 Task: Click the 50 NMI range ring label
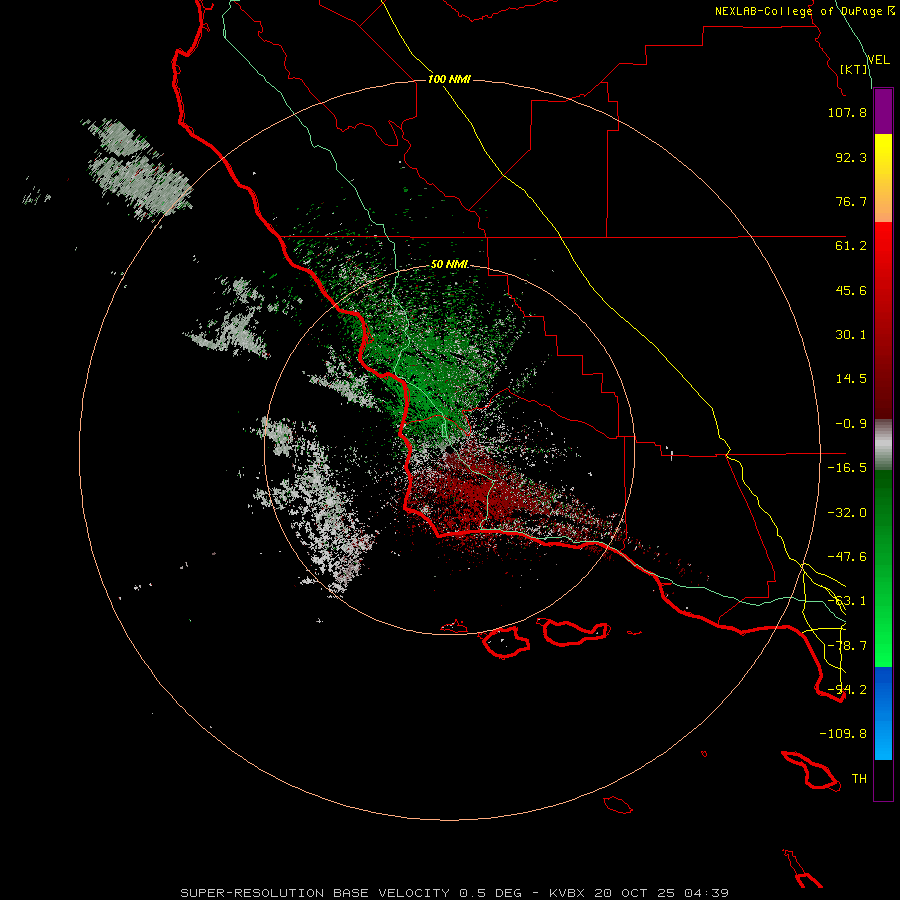[449, 264]
